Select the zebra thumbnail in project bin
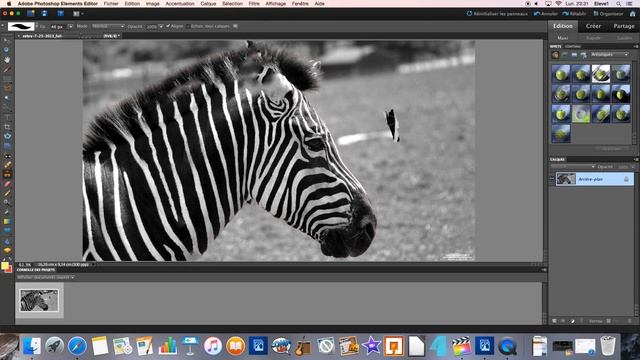Viewport: 640px width, 360px height. click(x=39, y=300)
